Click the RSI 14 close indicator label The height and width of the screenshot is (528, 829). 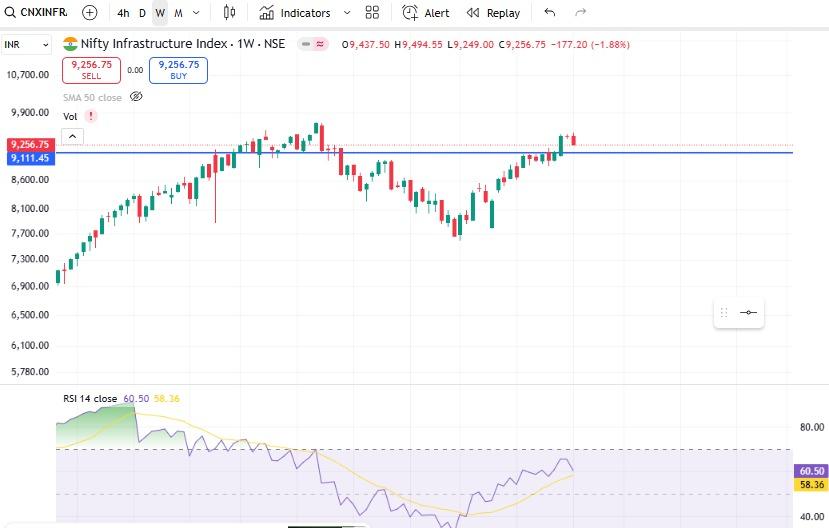click(x=90, y=399)
